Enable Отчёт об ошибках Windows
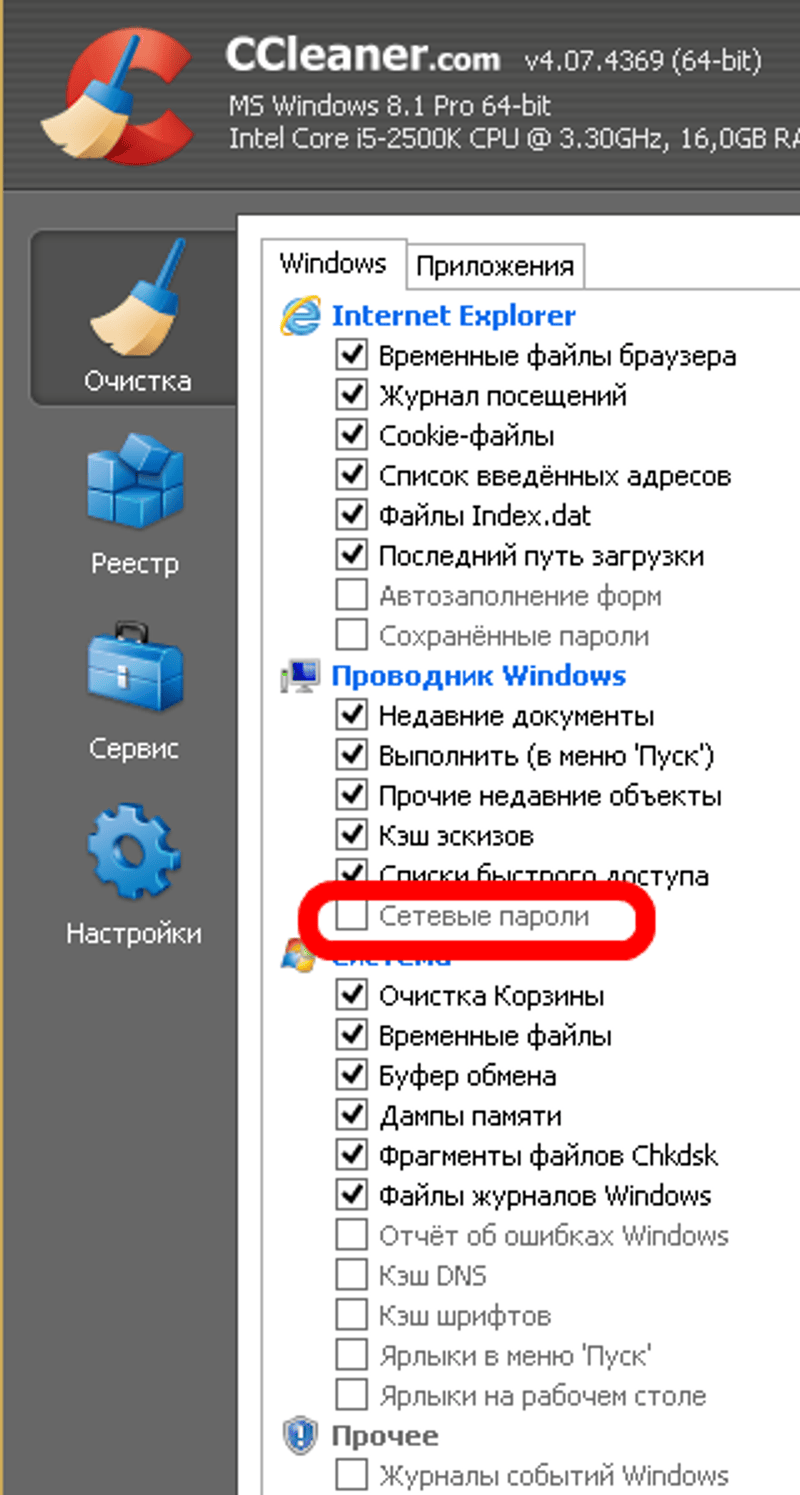The image size is (800, 1495). [352, 1236]
